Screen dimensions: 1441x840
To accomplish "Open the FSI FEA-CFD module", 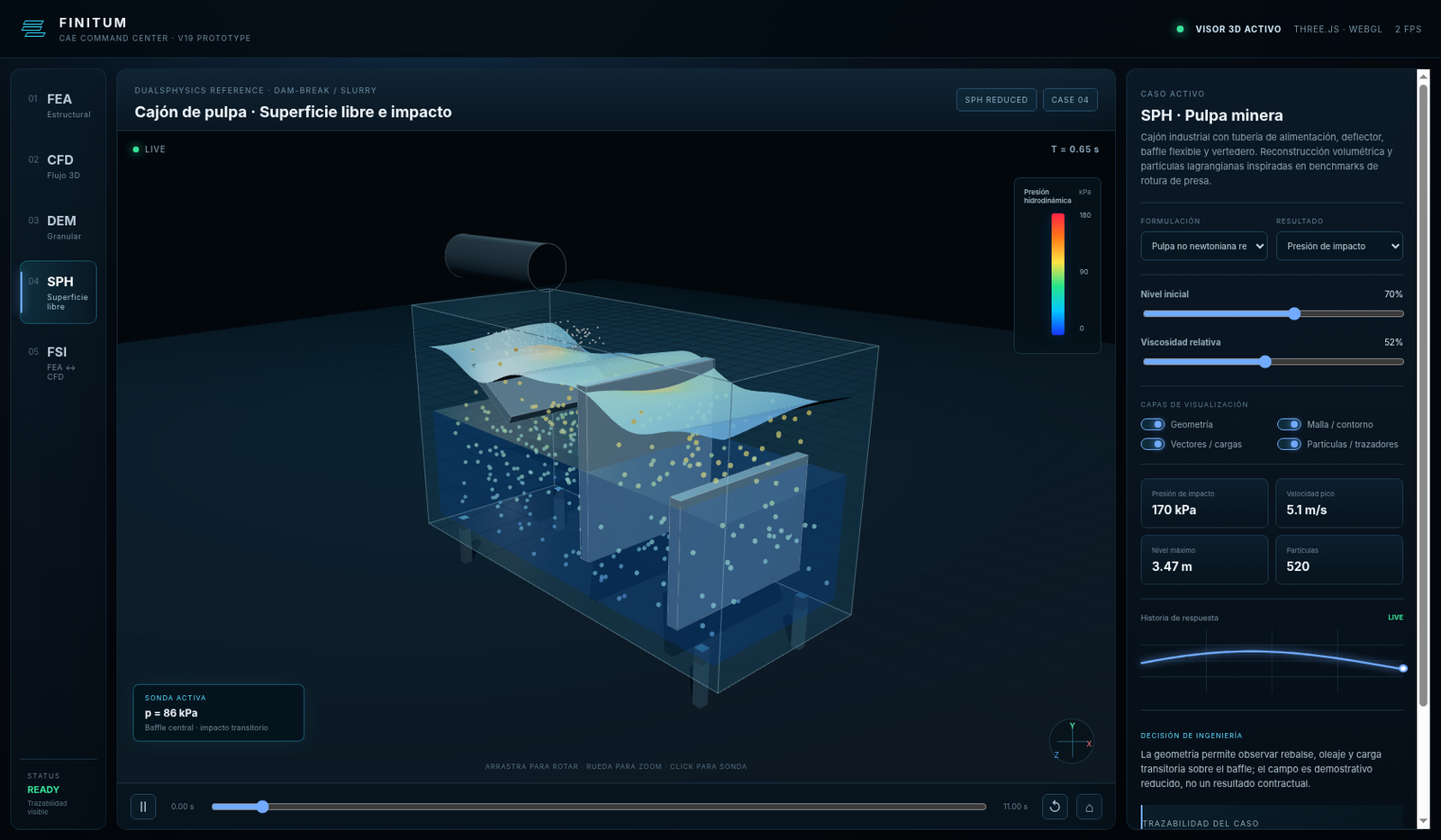I will pyautogui.click(x=59, y=363).
